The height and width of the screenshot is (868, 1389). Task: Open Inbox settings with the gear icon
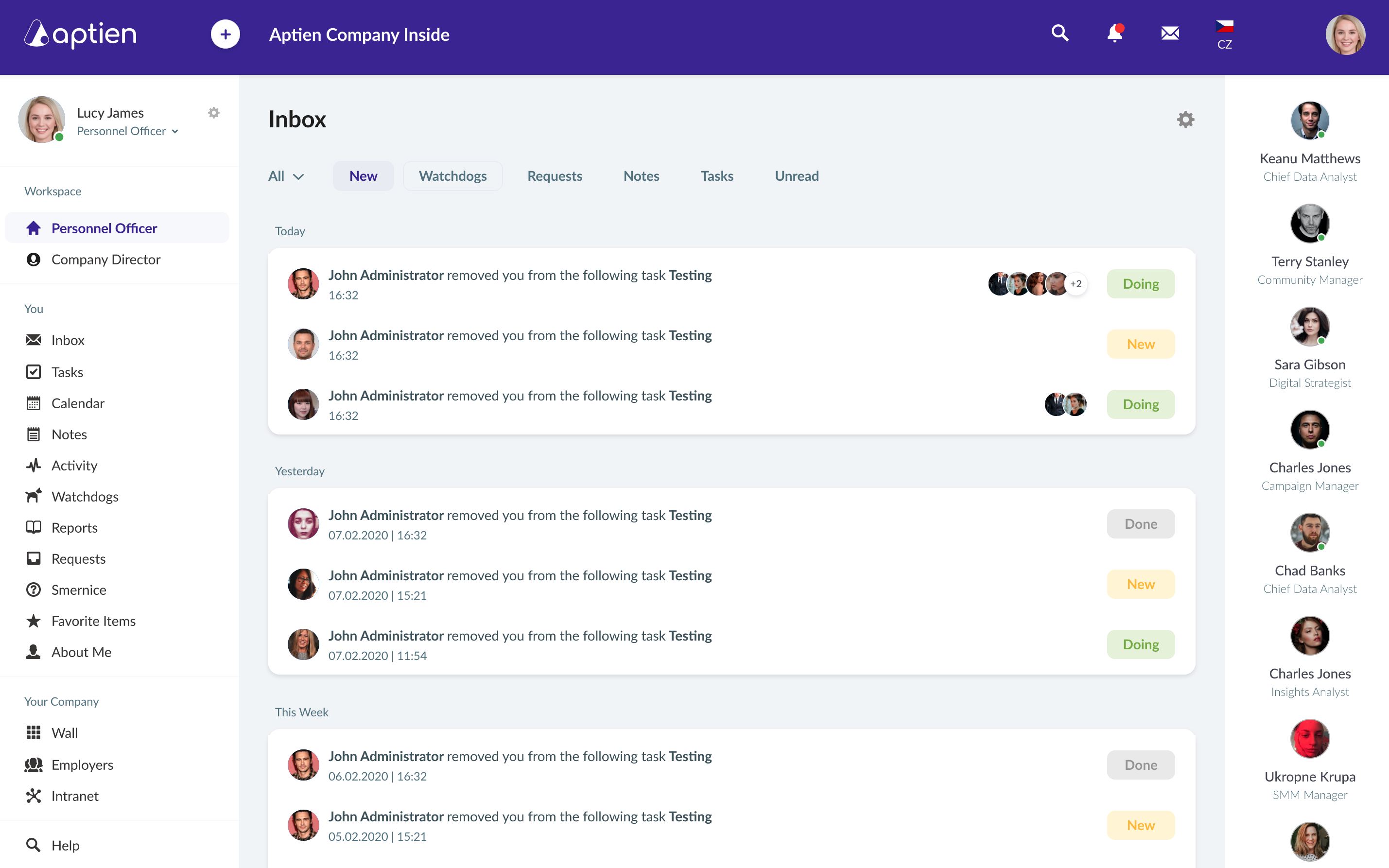[1186, 120]
